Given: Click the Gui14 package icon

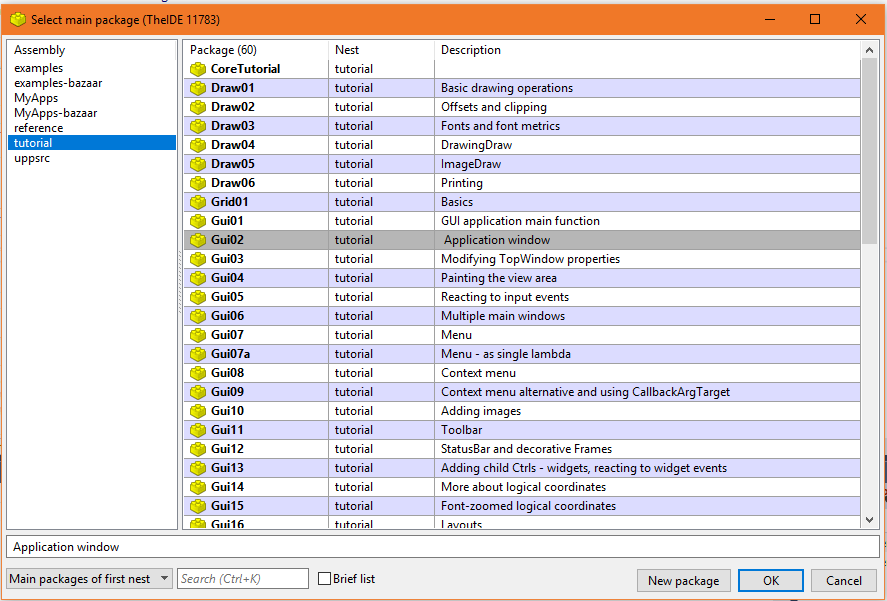Looking at the screenshot, I should coord(198,487).
